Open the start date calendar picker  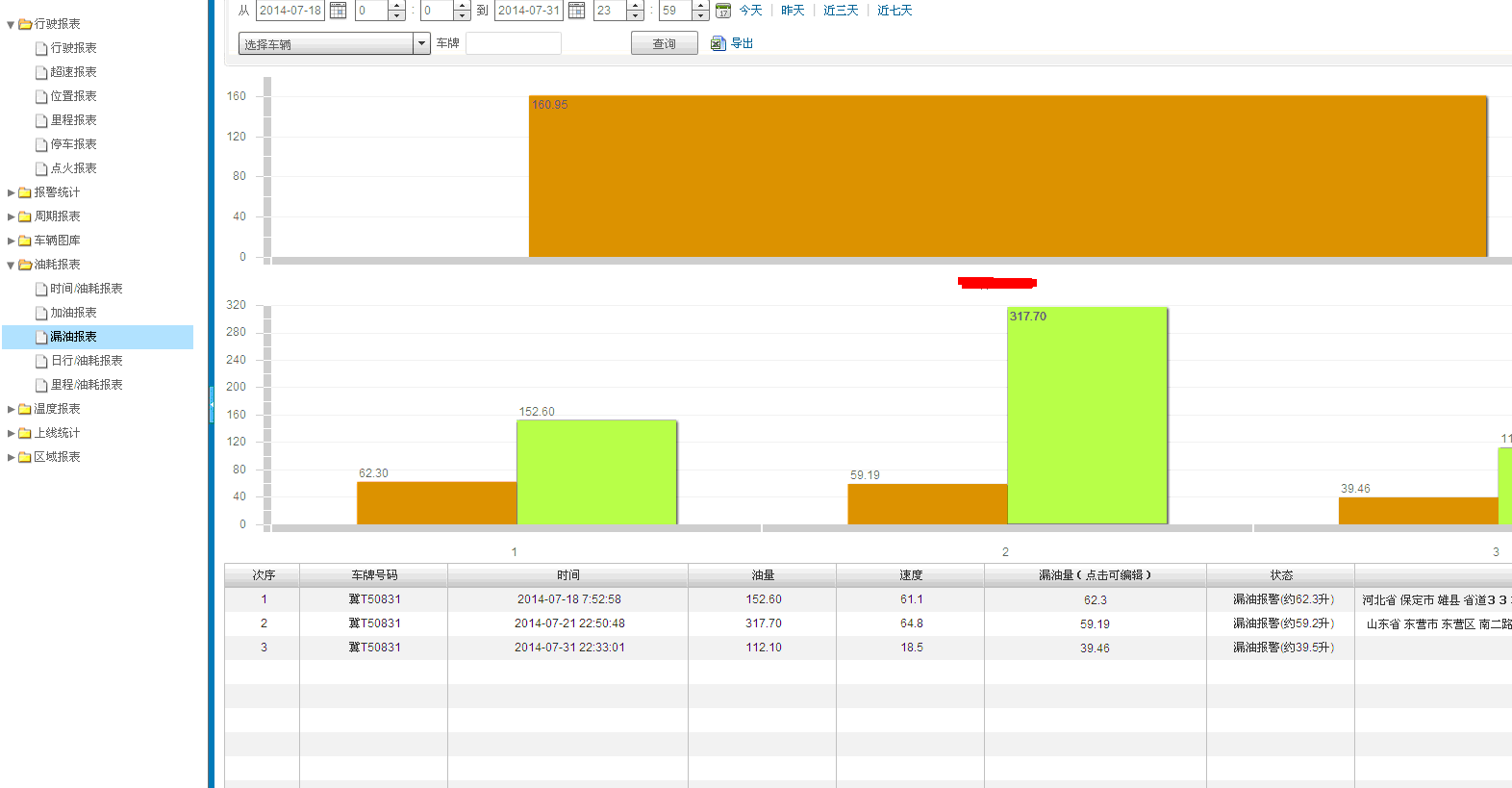click(339, 11)
